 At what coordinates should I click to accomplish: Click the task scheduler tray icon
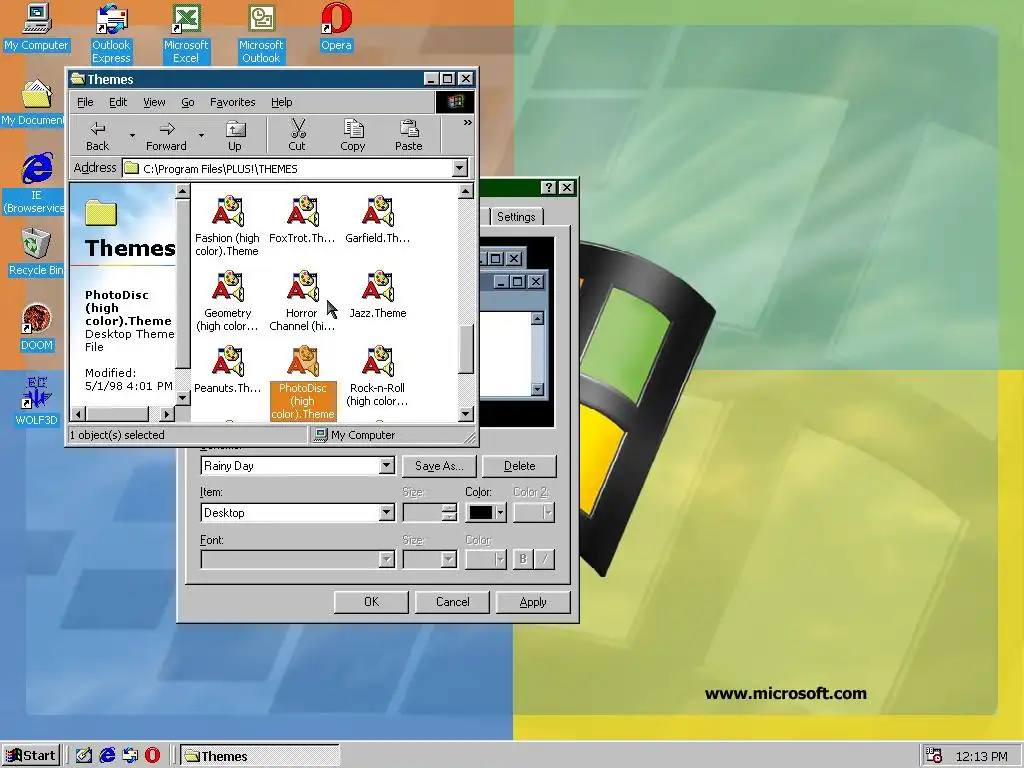tap(934, 756)
